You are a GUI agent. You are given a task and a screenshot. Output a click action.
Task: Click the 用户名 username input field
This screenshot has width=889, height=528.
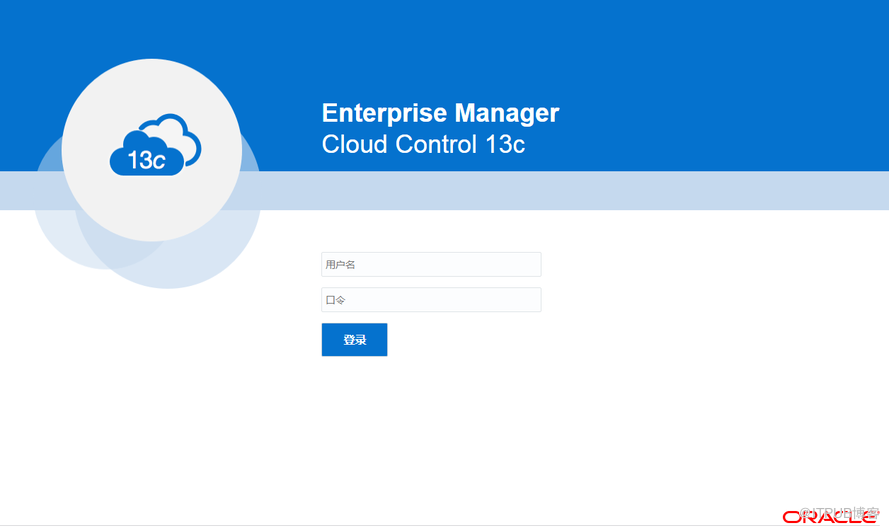pos(431,264)
